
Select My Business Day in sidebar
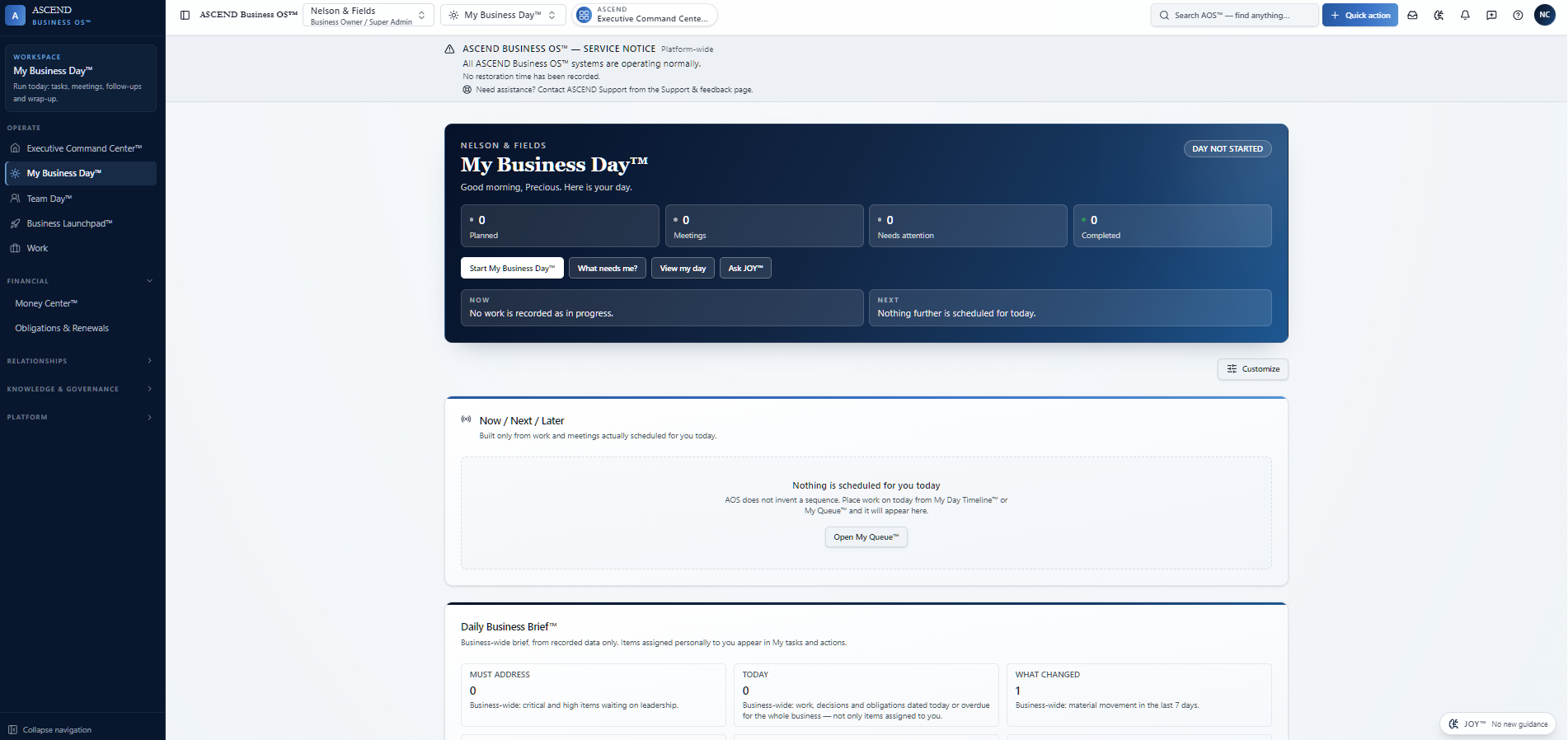point(81,173)
